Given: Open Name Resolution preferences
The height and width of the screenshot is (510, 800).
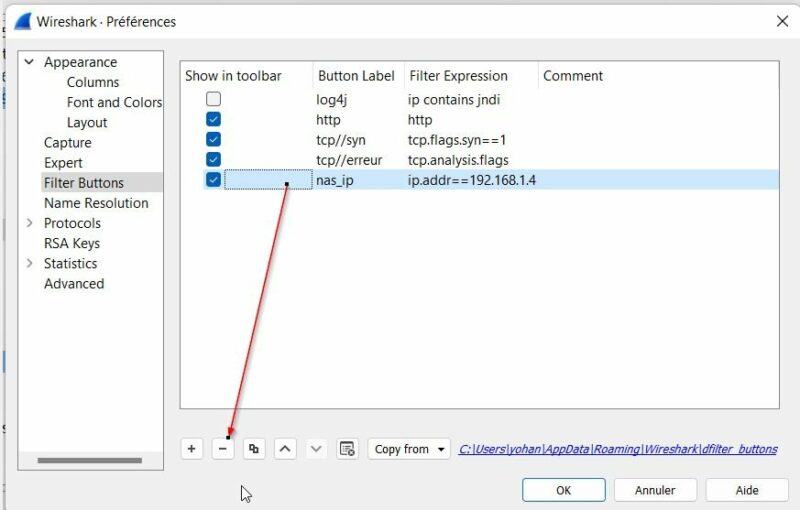Looking at the screenshot, I should point(96,203).
